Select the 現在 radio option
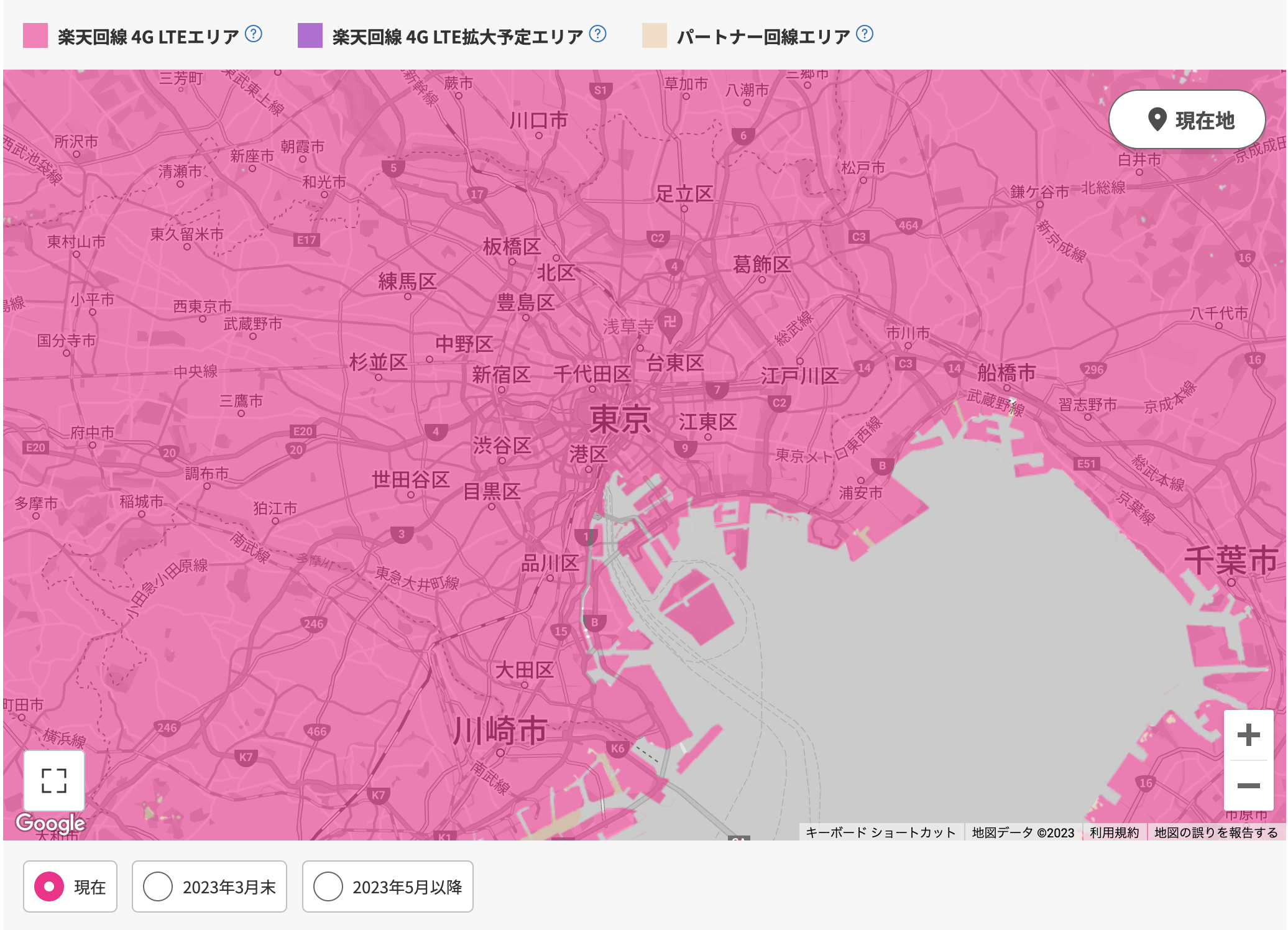This screenshot has height=930, width=1288. tap(70, 886)
